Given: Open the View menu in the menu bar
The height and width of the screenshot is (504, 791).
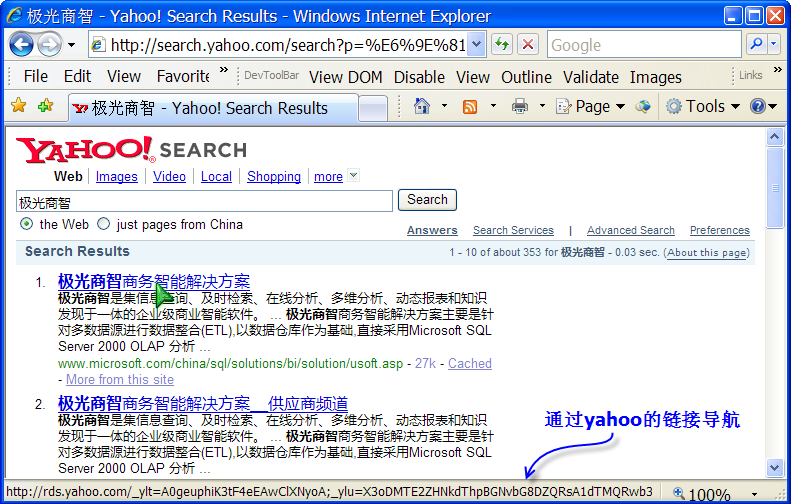Looking at the screenshot, I should (124, 76).
